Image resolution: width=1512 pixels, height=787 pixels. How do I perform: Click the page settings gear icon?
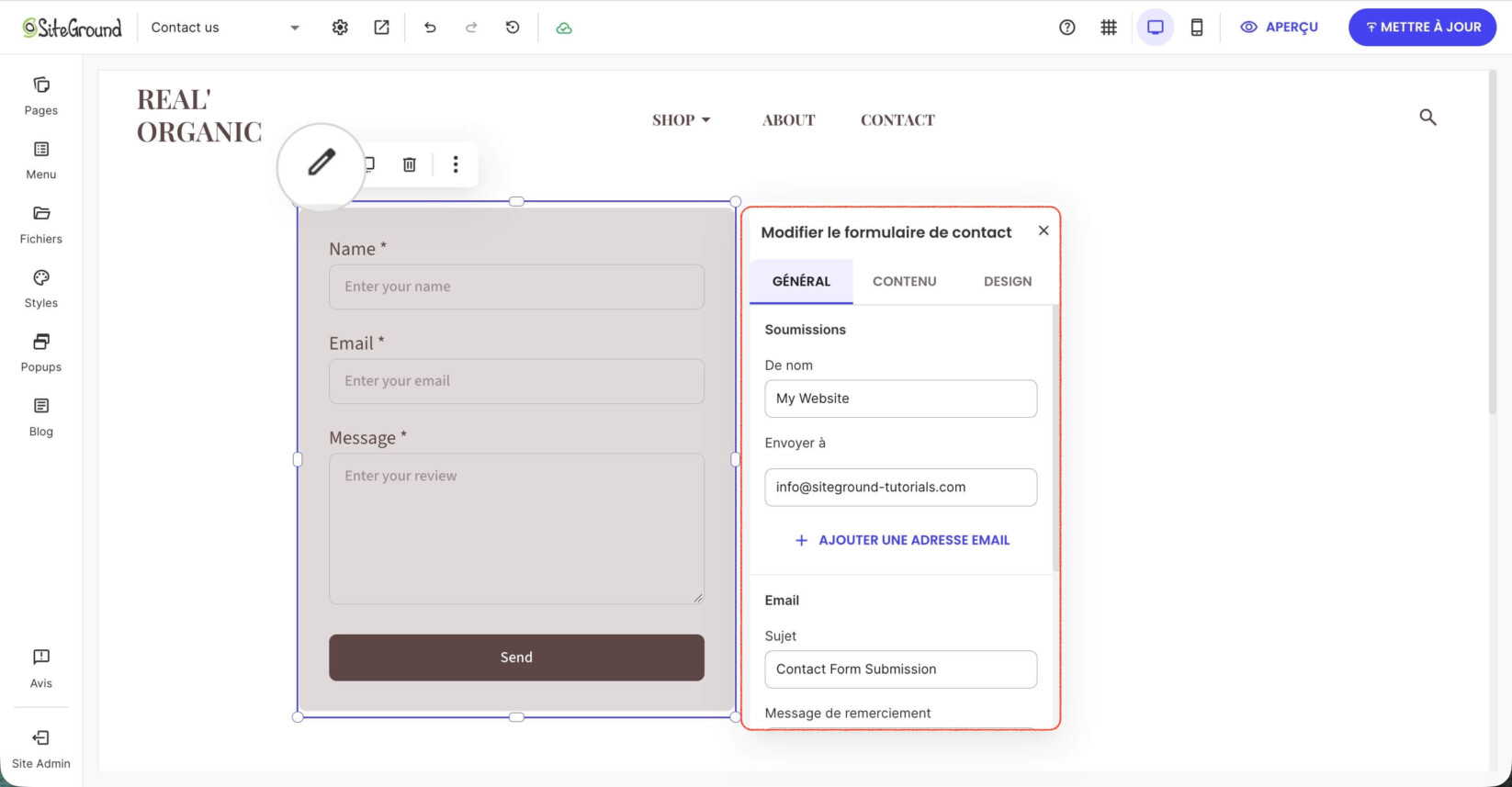point(340,28)
